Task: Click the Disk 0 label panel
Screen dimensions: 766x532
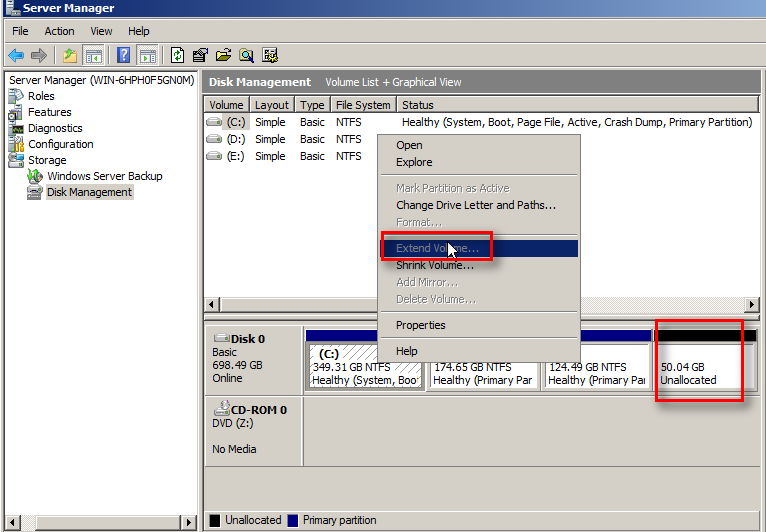Action: coord(254,361)
